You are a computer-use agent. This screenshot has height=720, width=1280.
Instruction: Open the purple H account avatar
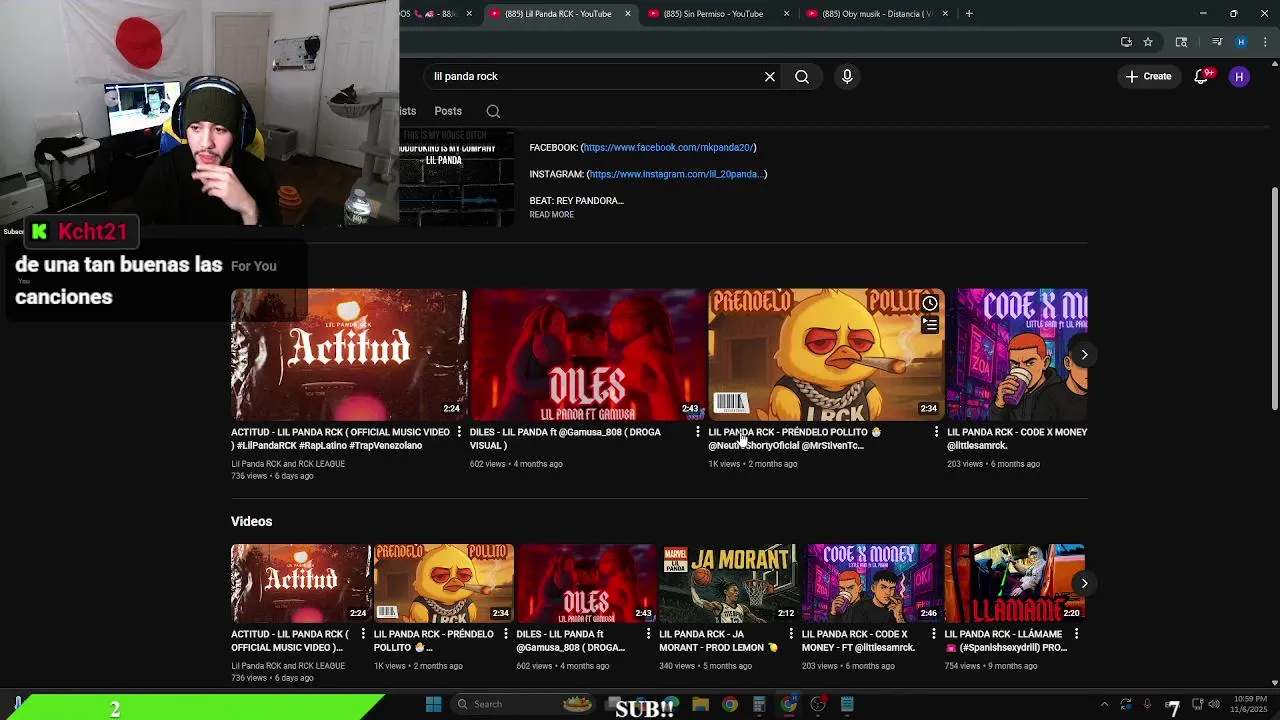(x=1239, y=76)
